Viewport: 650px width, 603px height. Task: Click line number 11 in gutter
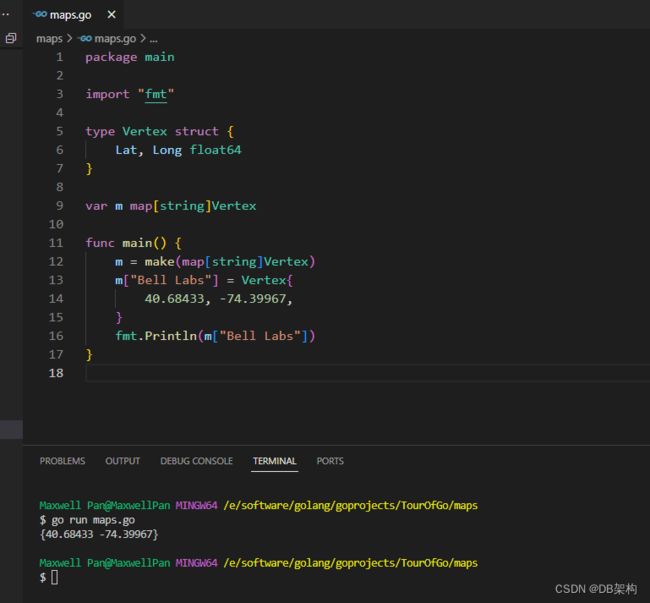(x=56, y=242)
